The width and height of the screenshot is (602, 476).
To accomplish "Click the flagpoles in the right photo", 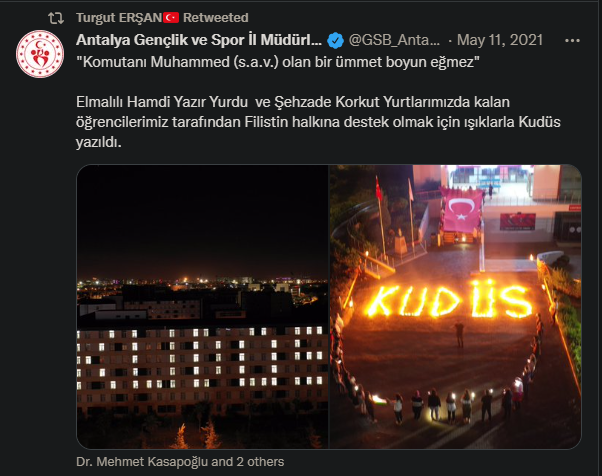I will (x=395, y=215).
